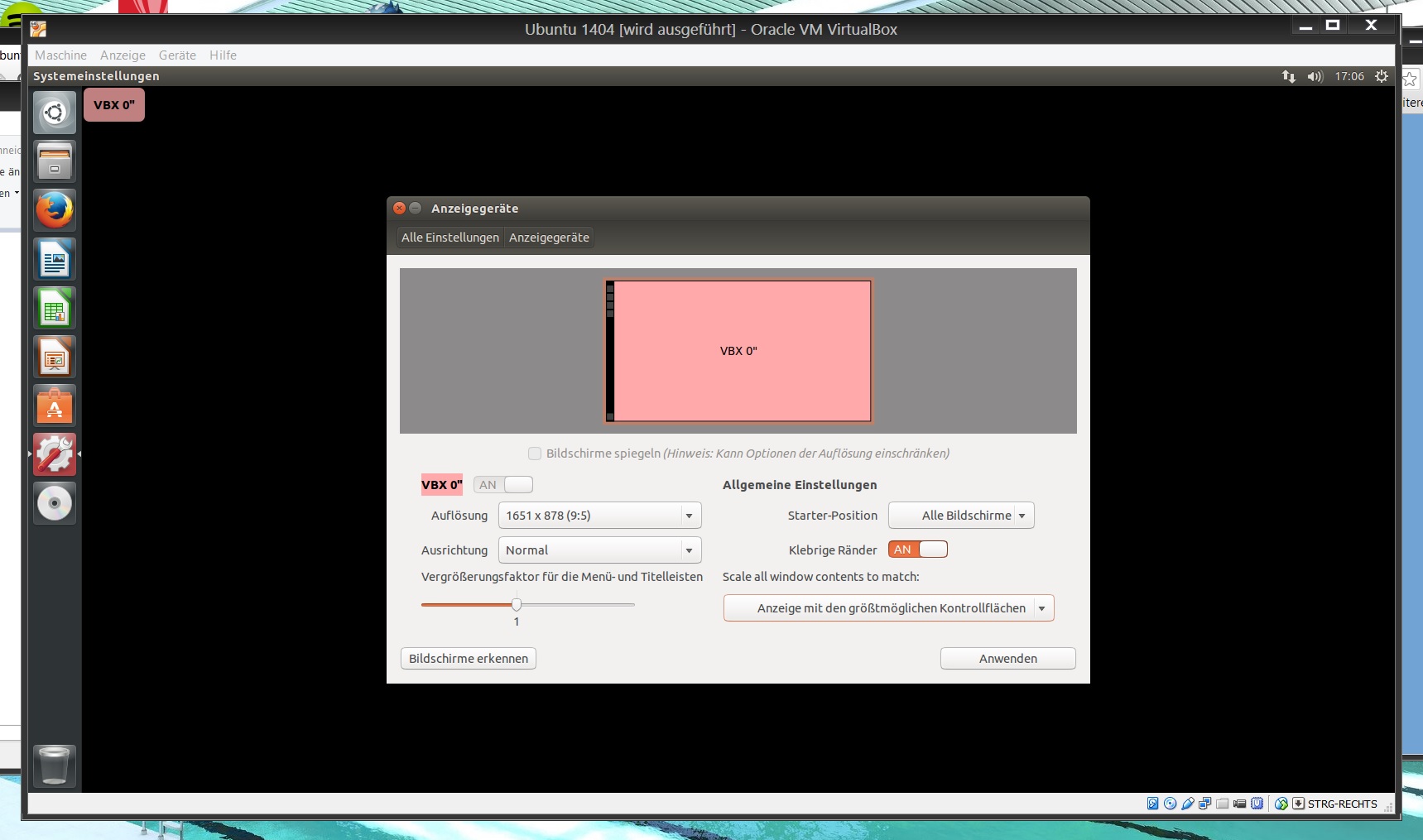Click the VirtualBox window title icon
The width and height of the screenshot is (1423, 840).
(38, 29)
